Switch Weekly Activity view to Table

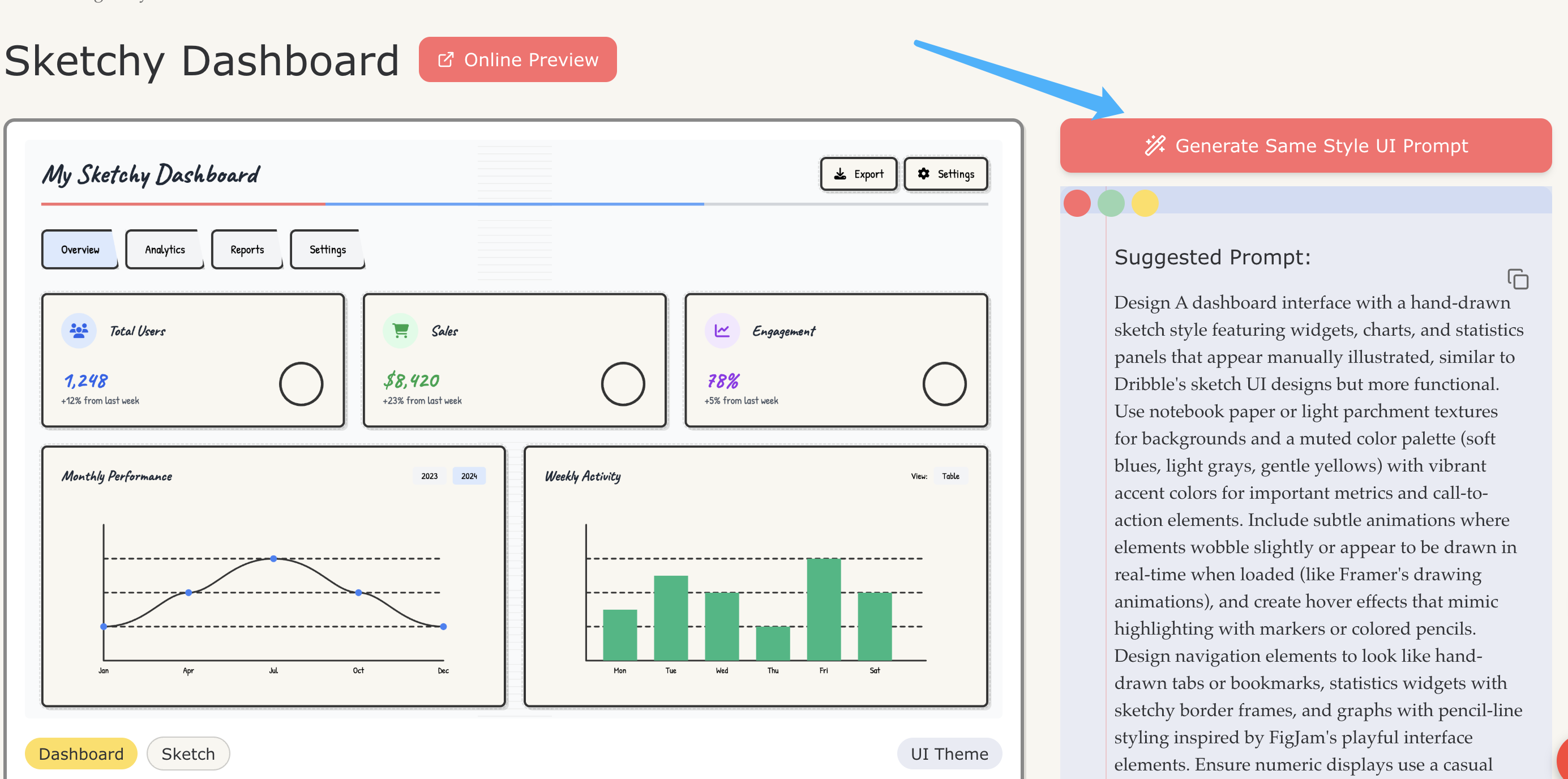click(x=950, y=476)
